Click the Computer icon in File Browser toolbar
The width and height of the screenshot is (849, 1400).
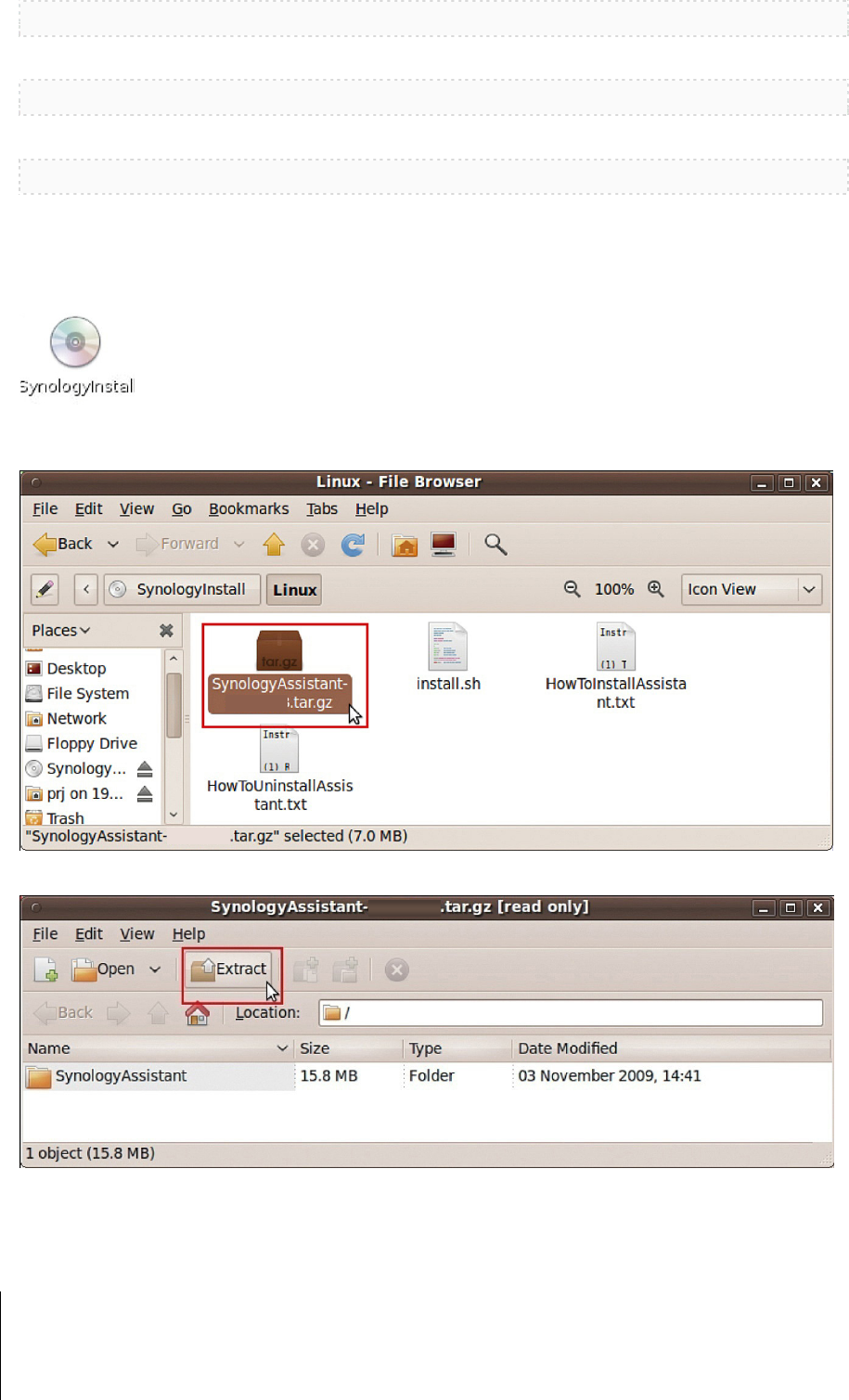tap(444, 545)
